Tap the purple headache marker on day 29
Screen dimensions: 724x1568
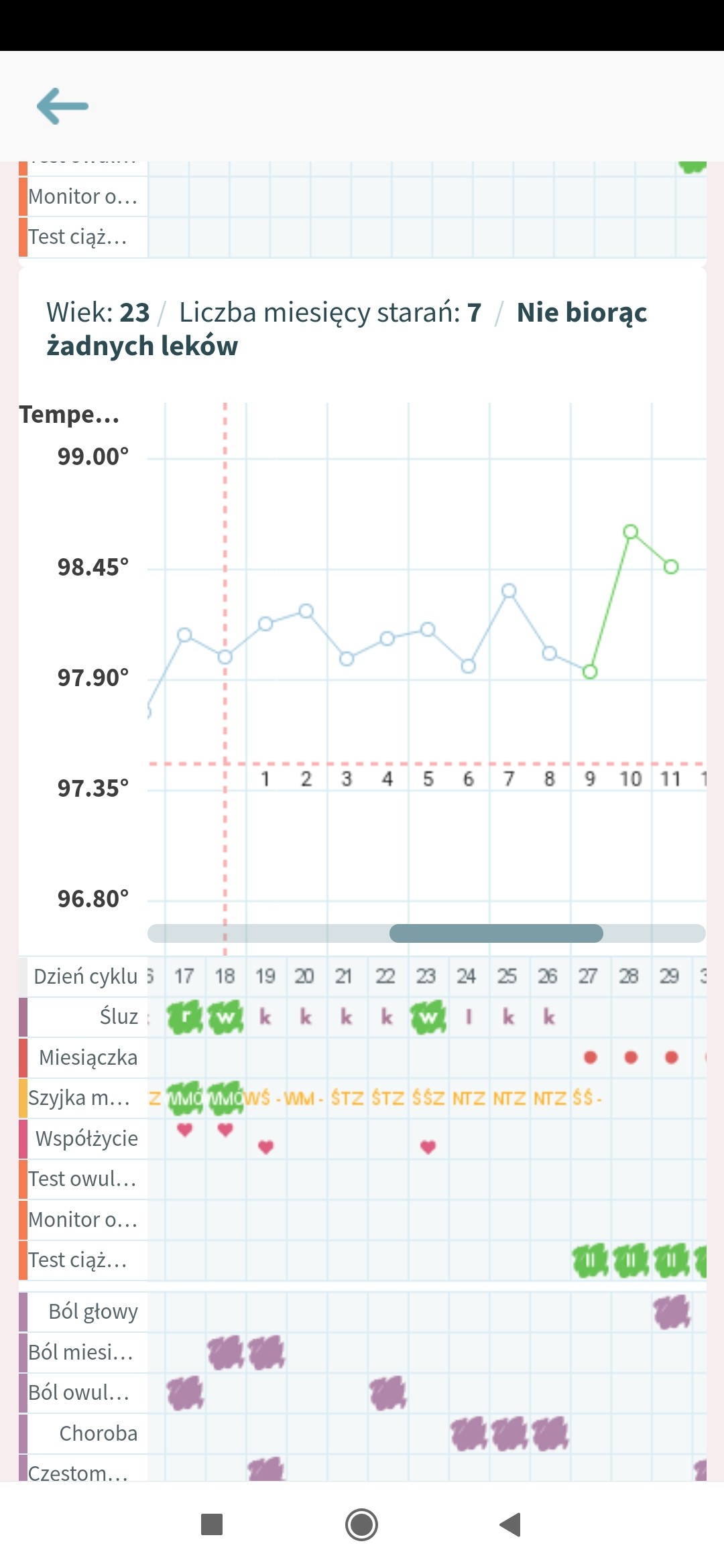pos(672,1312)
